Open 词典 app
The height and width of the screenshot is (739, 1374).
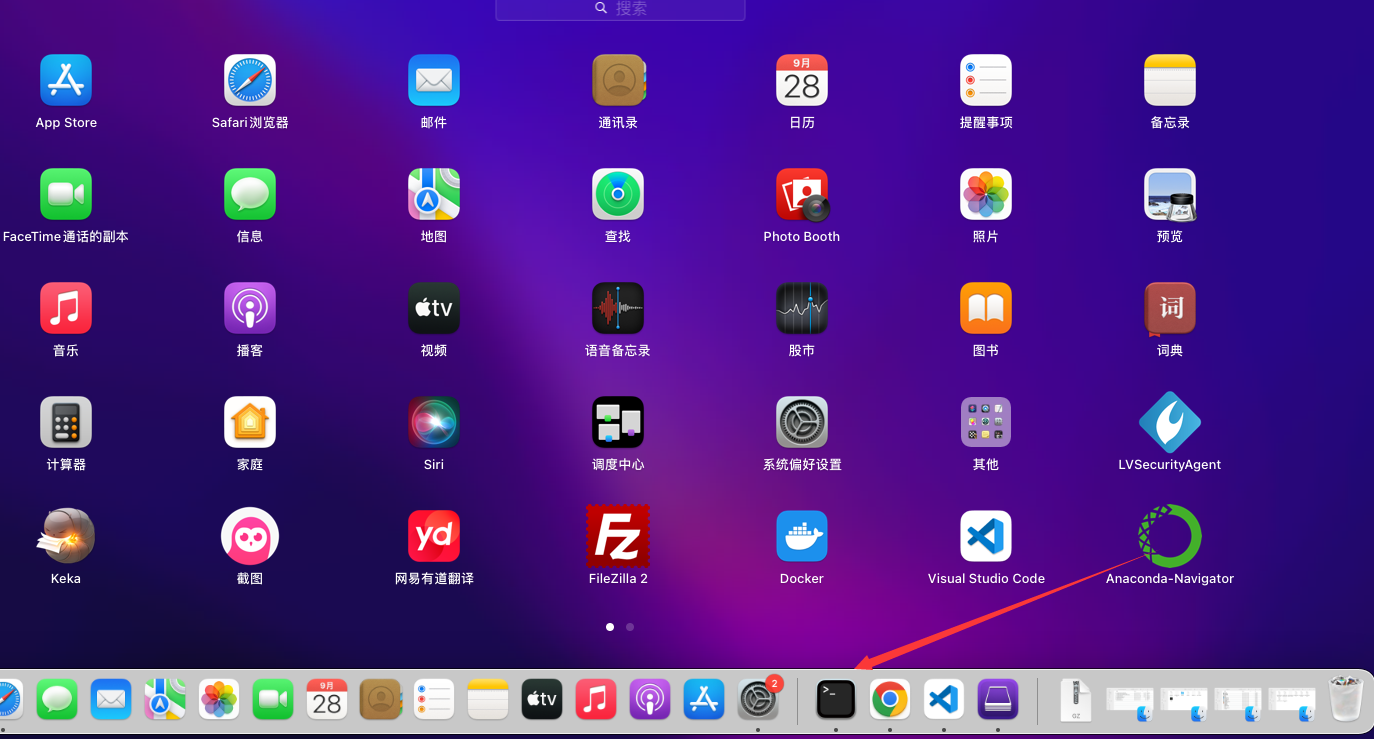click(x=1170, y=308)
